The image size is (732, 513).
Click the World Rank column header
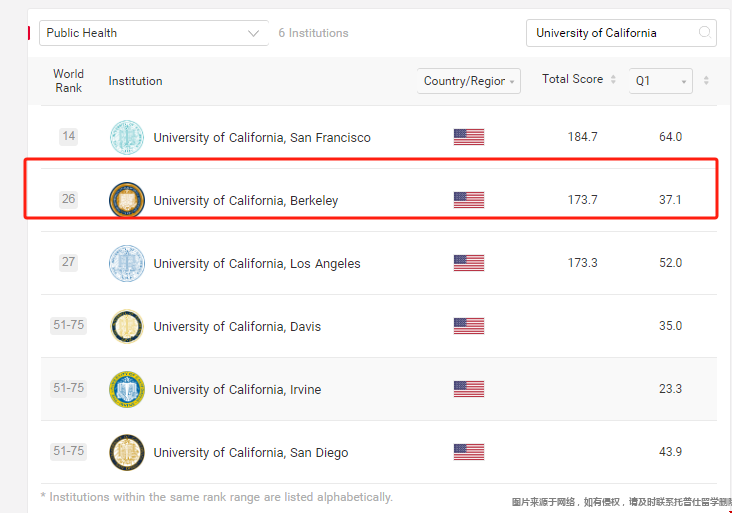coord(69,81)
